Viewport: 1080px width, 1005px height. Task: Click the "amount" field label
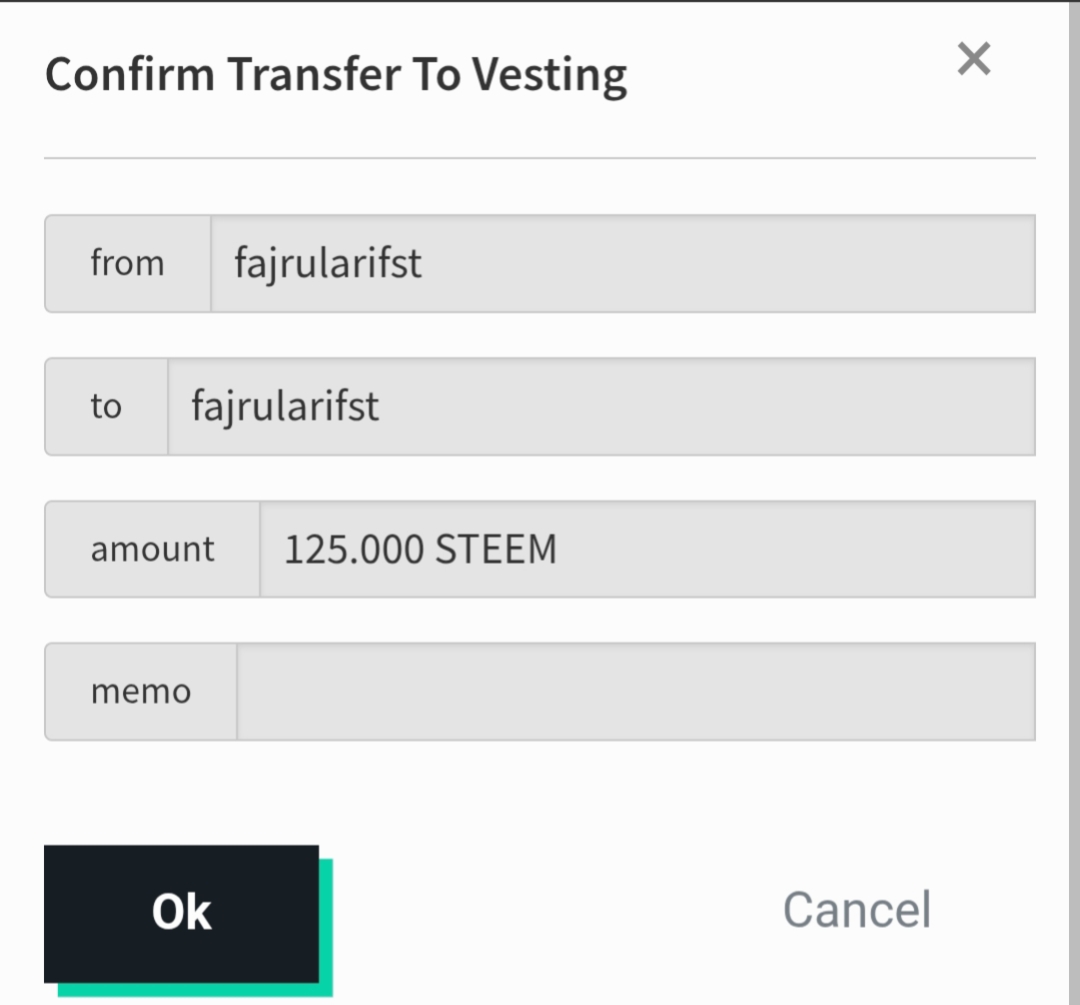click(152, 549)
